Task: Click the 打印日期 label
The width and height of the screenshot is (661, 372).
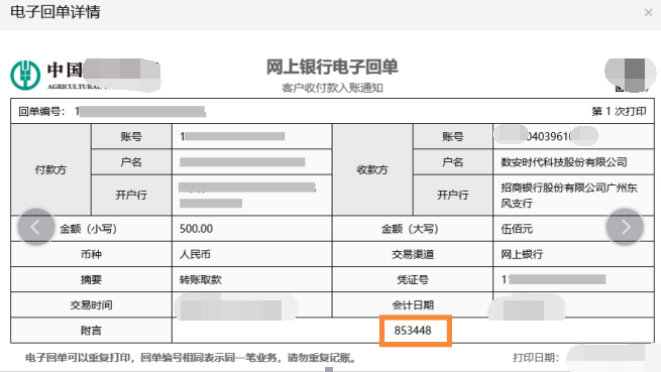Action: 535,358
